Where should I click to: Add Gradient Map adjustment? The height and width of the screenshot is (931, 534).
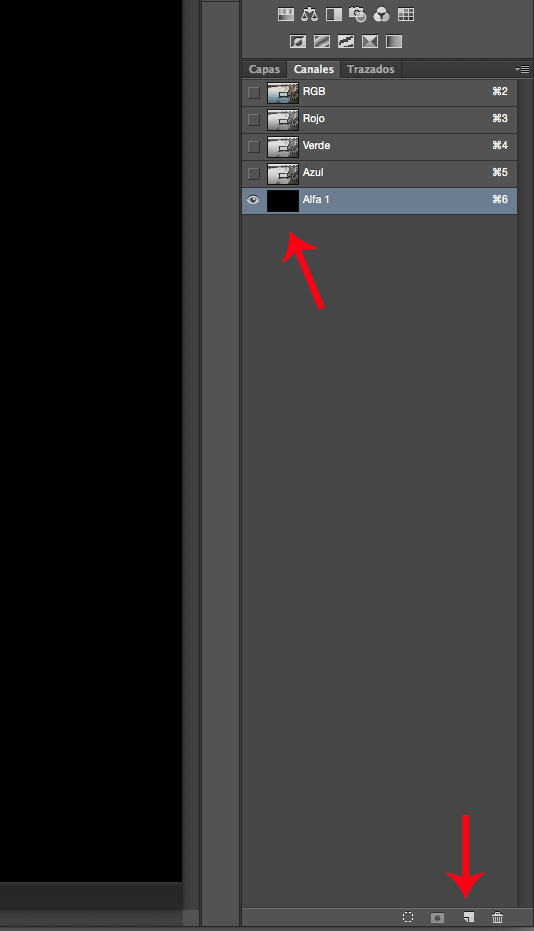[394, 41]
